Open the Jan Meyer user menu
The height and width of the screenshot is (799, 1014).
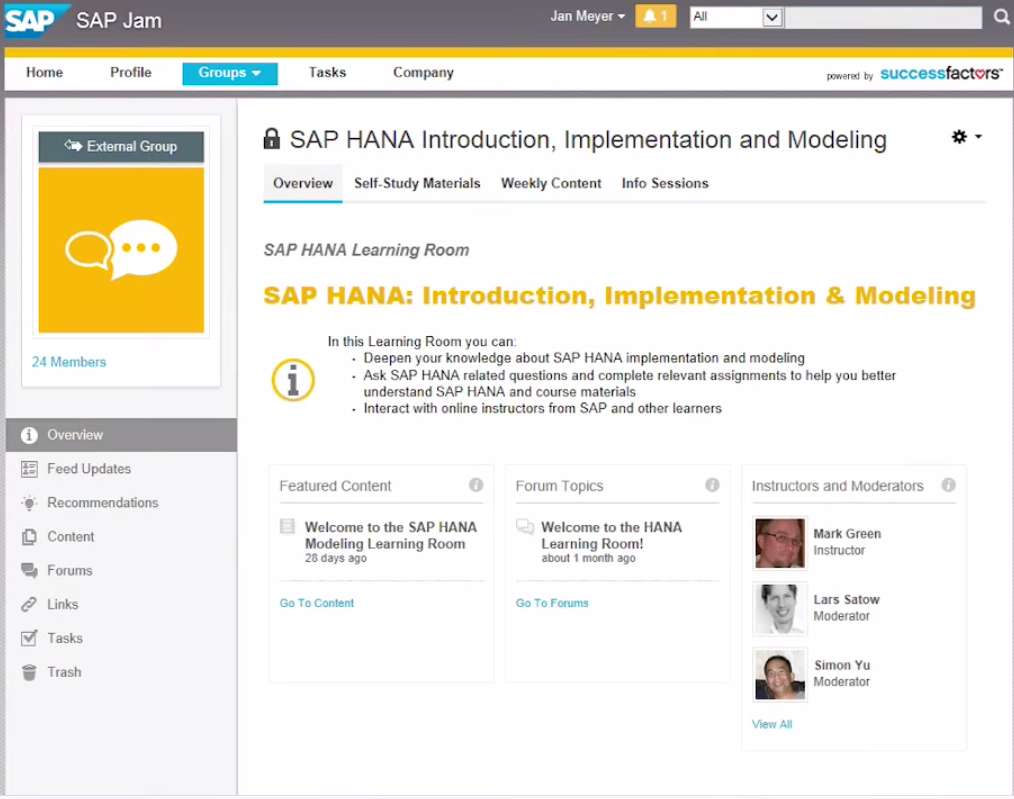587,16
